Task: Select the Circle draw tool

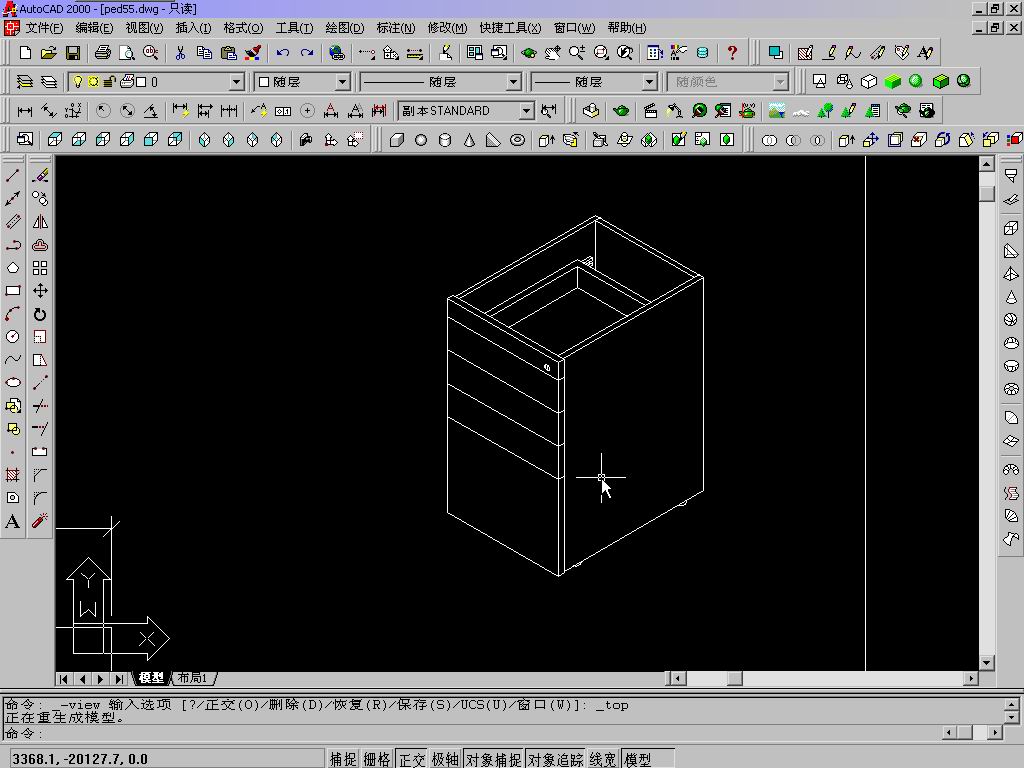Action: click(x=12, y=336)
